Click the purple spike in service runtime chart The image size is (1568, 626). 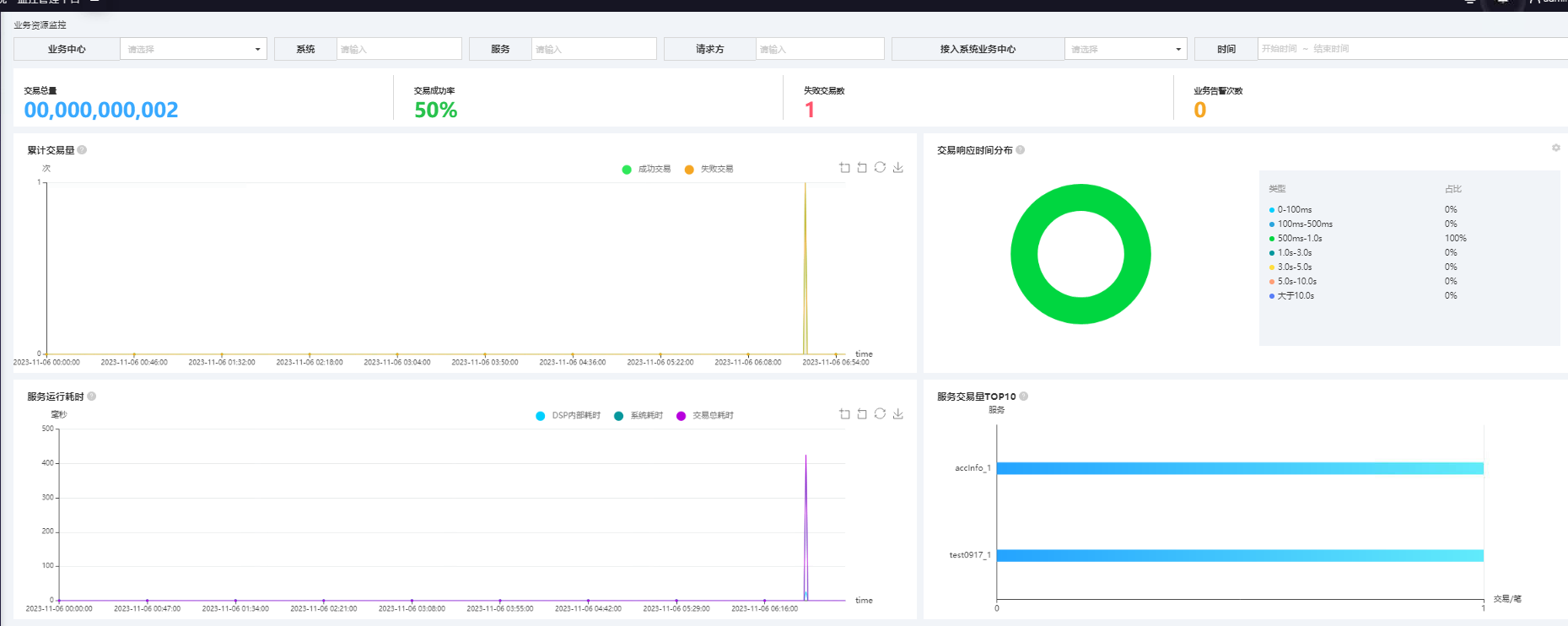[806, 527]
